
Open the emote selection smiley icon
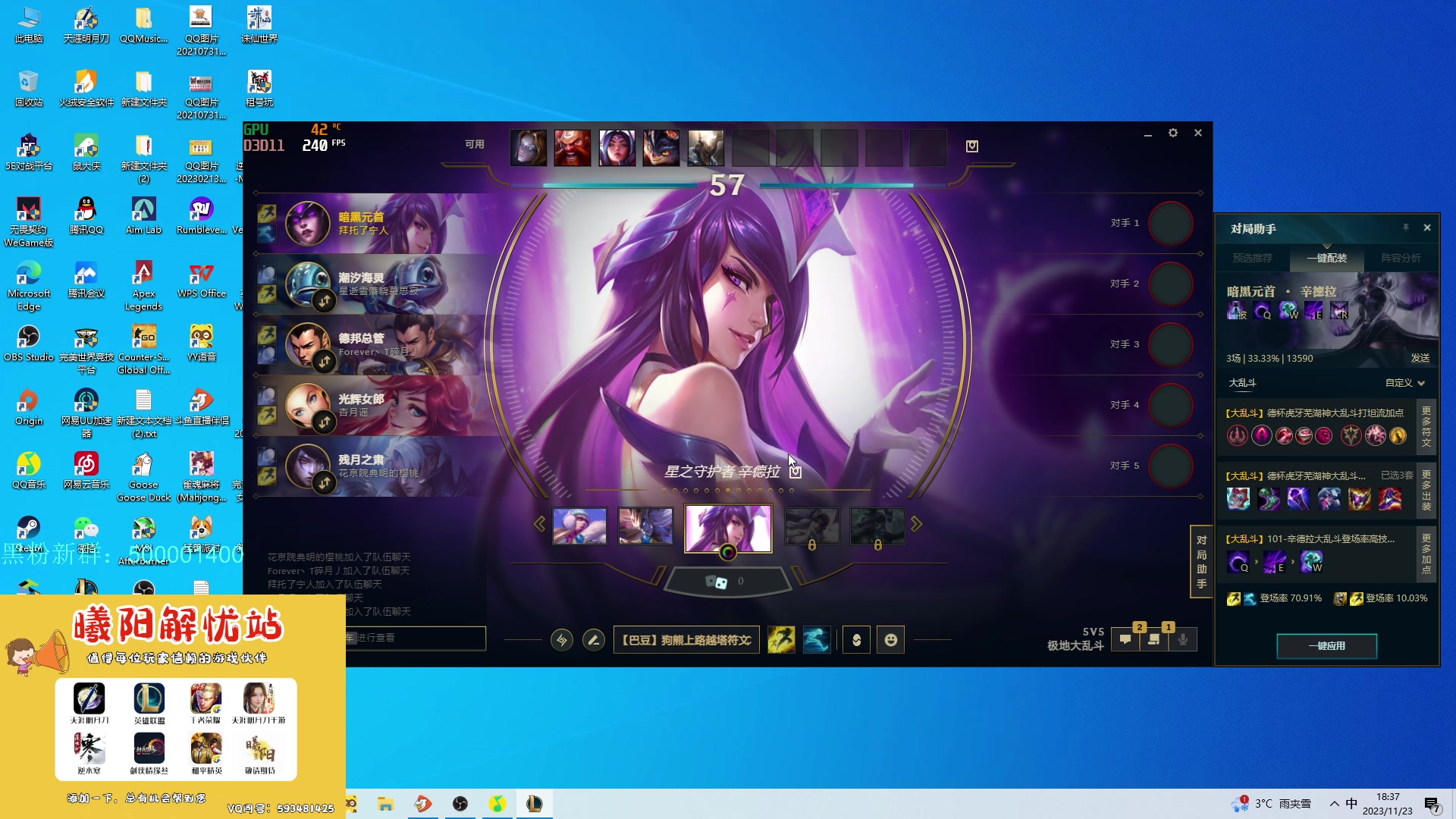click(x=890, y=640)
